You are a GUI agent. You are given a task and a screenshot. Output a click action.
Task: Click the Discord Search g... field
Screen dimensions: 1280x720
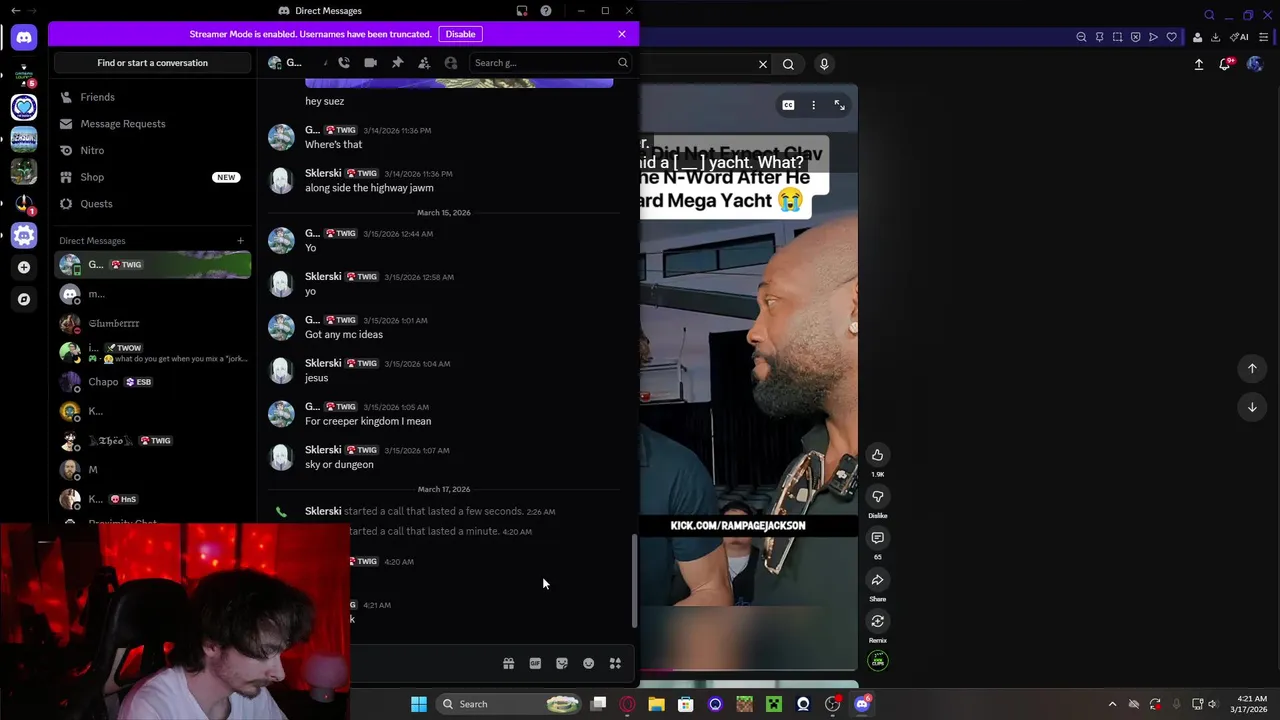(x=550, y=63)
